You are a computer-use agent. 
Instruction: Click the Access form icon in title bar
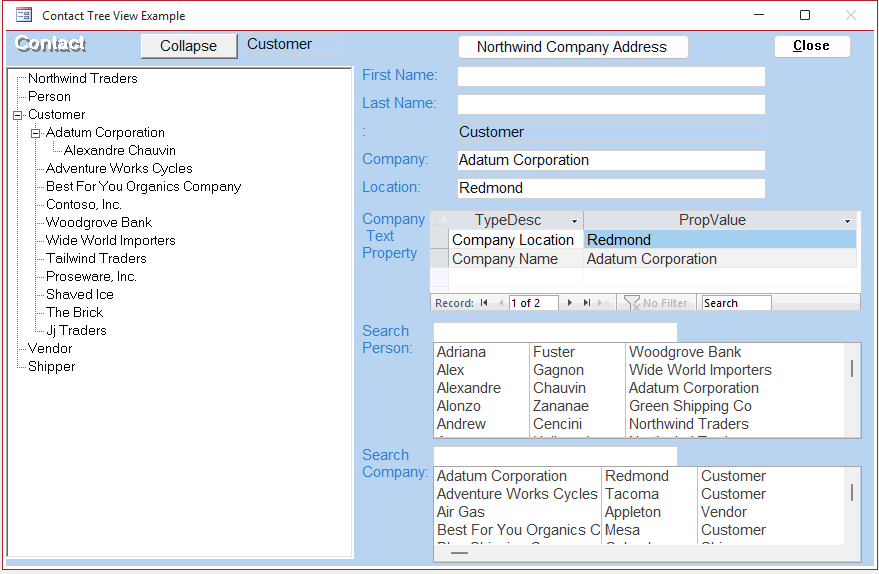(24, 16)
